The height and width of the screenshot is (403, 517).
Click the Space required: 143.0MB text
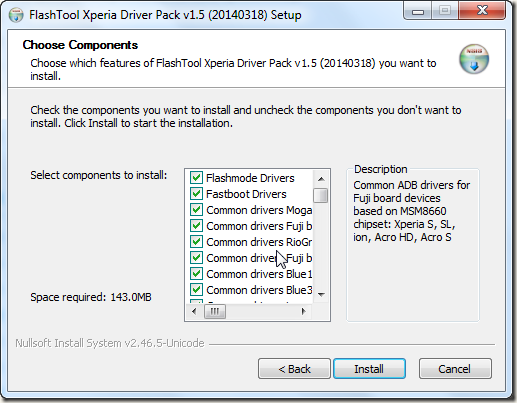[91, 297]
